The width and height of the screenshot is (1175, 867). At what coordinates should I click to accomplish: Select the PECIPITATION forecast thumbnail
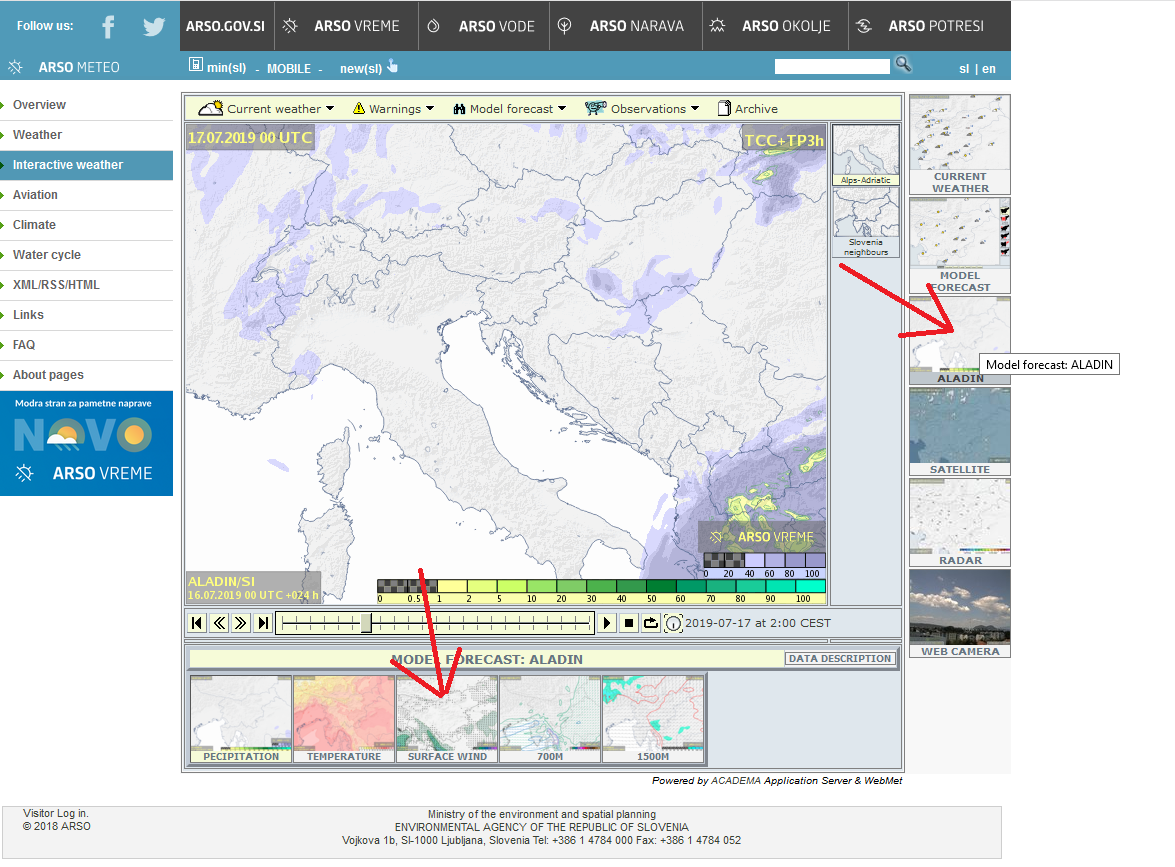[241, 719]
